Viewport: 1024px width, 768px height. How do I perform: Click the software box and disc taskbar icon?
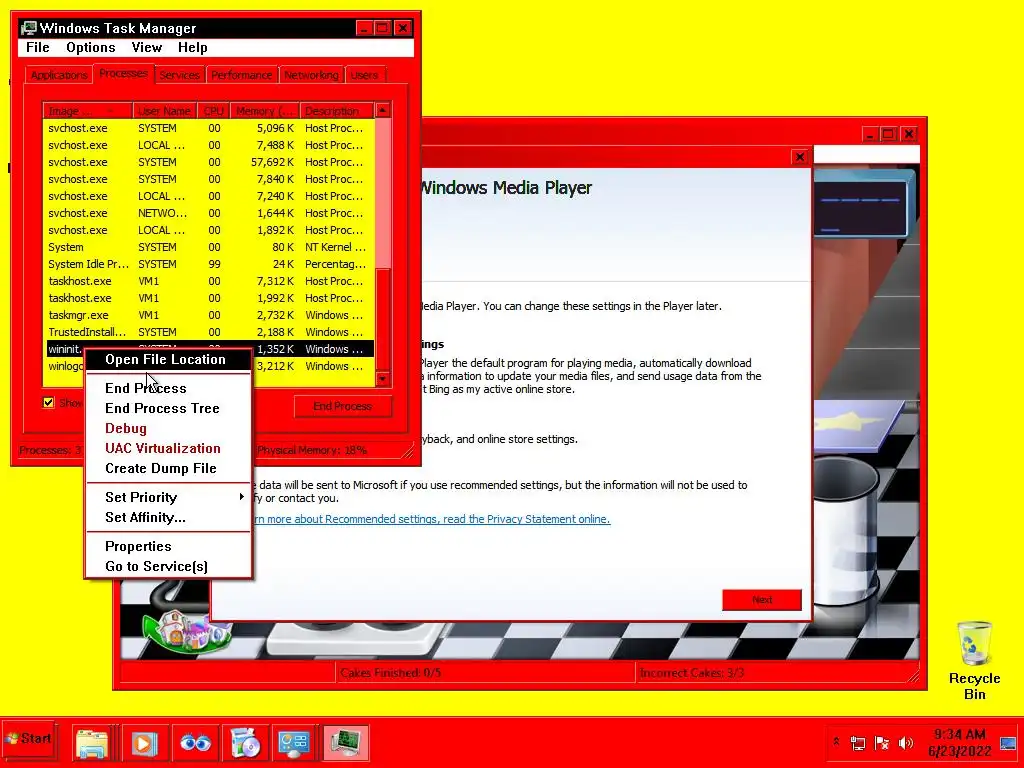(246, 743)
